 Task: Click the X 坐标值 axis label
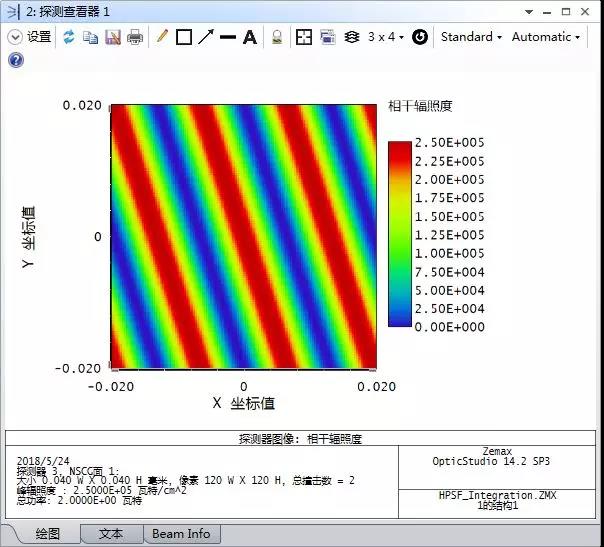click(243, 403)
